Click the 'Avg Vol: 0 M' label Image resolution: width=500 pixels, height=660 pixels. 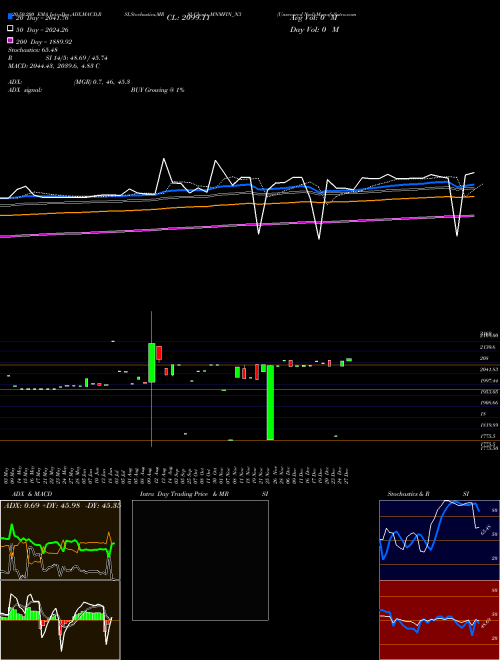click(x=314, y=18)
